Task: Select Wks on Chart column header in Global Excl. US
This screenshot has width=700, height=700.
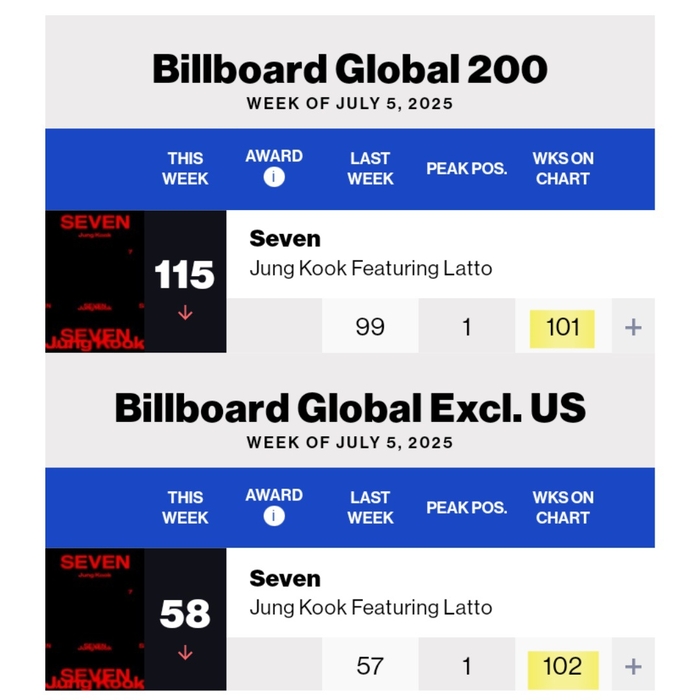Action: (562, 507)
